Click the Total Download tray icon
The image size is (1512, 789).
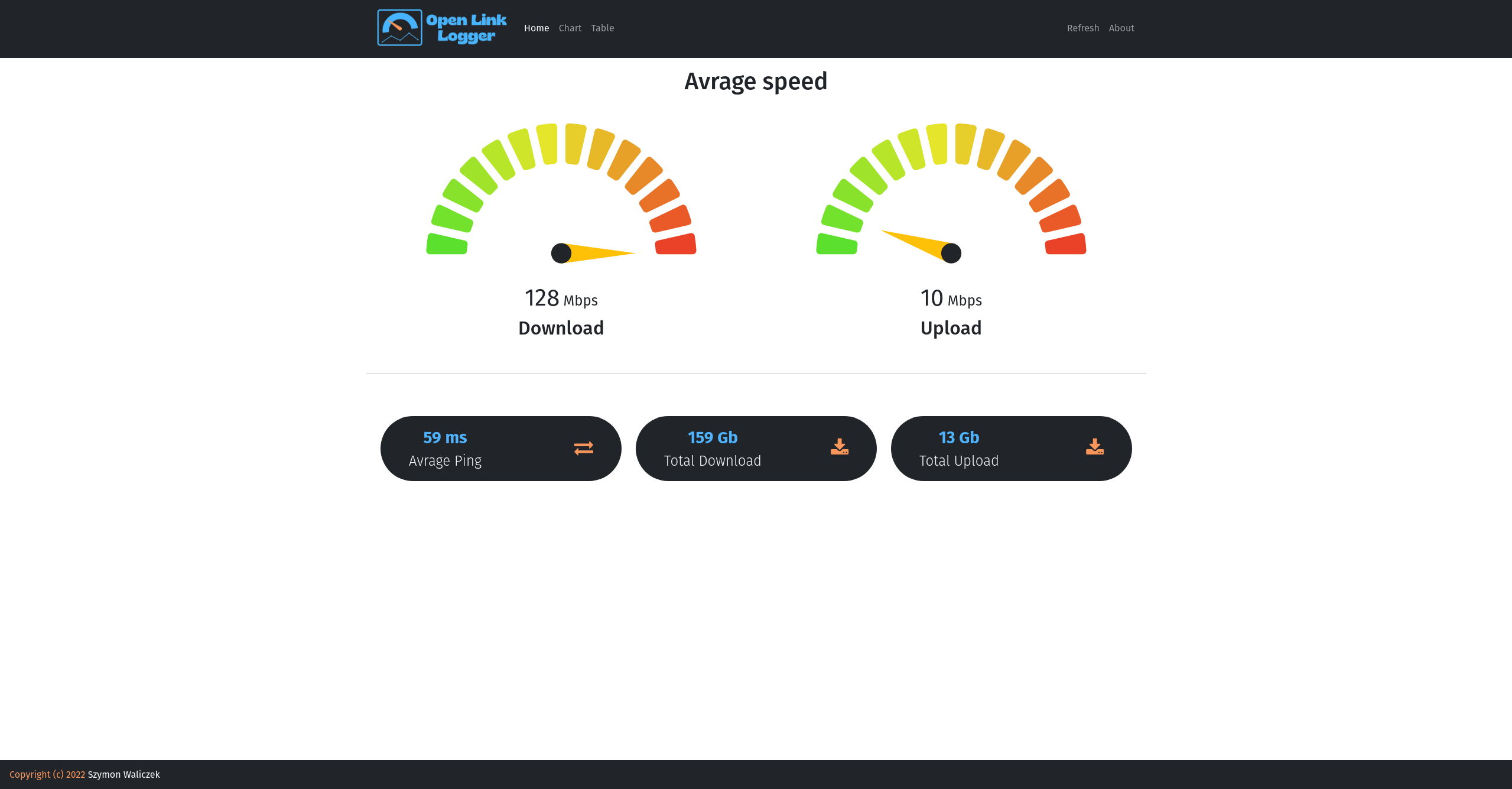click(839, 447)
